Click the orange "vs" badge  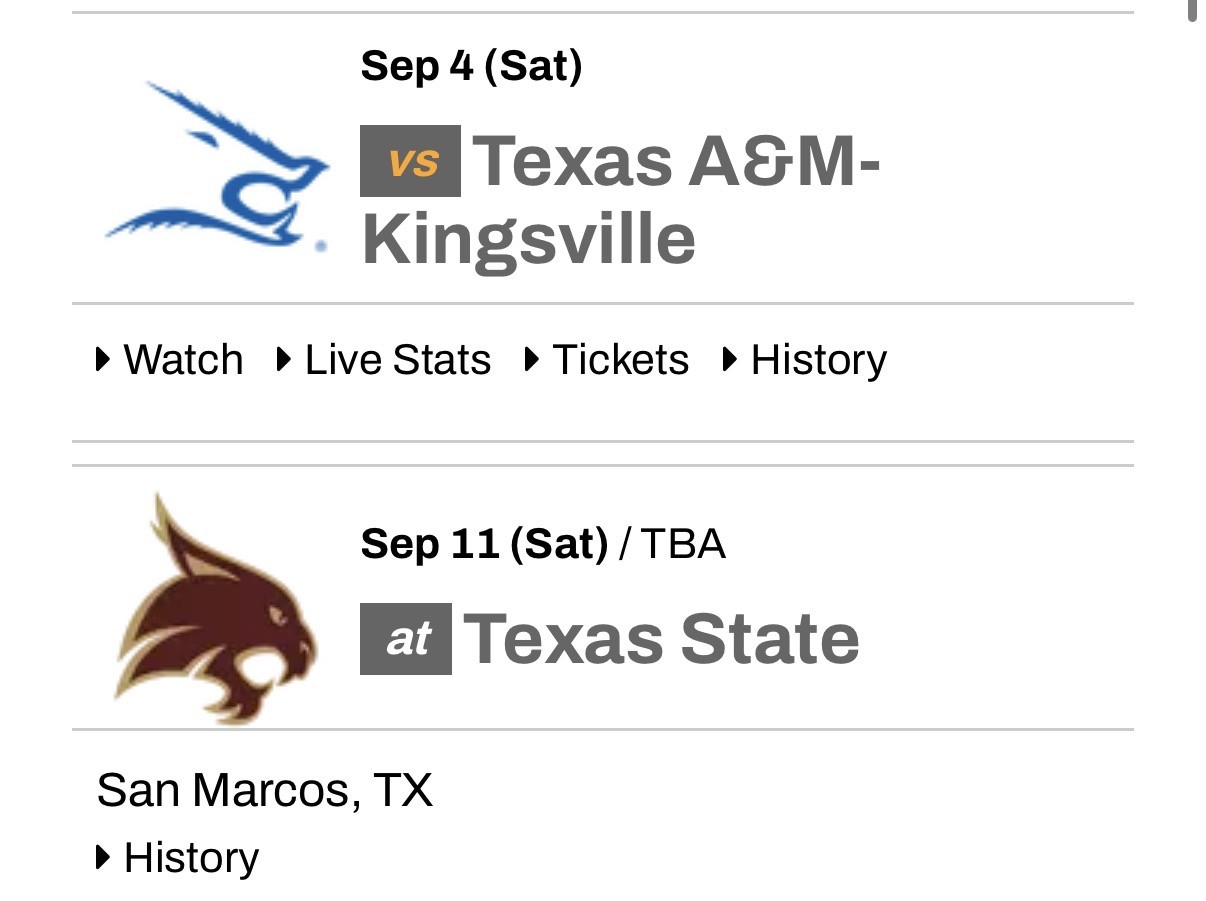(x=410, y=161)
